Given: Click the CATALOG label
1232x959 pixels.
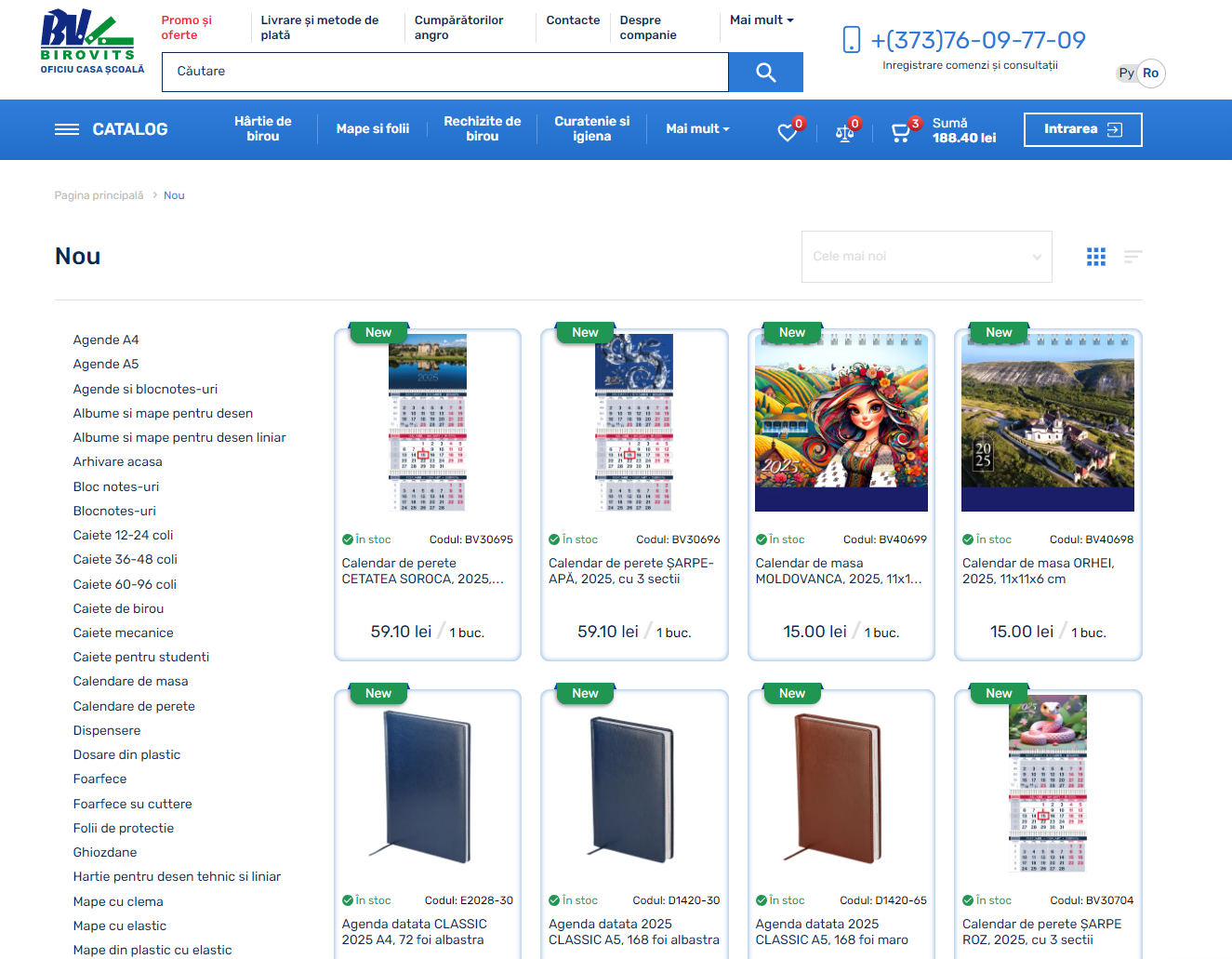Looking at the screenshot, I should [130, 129].
